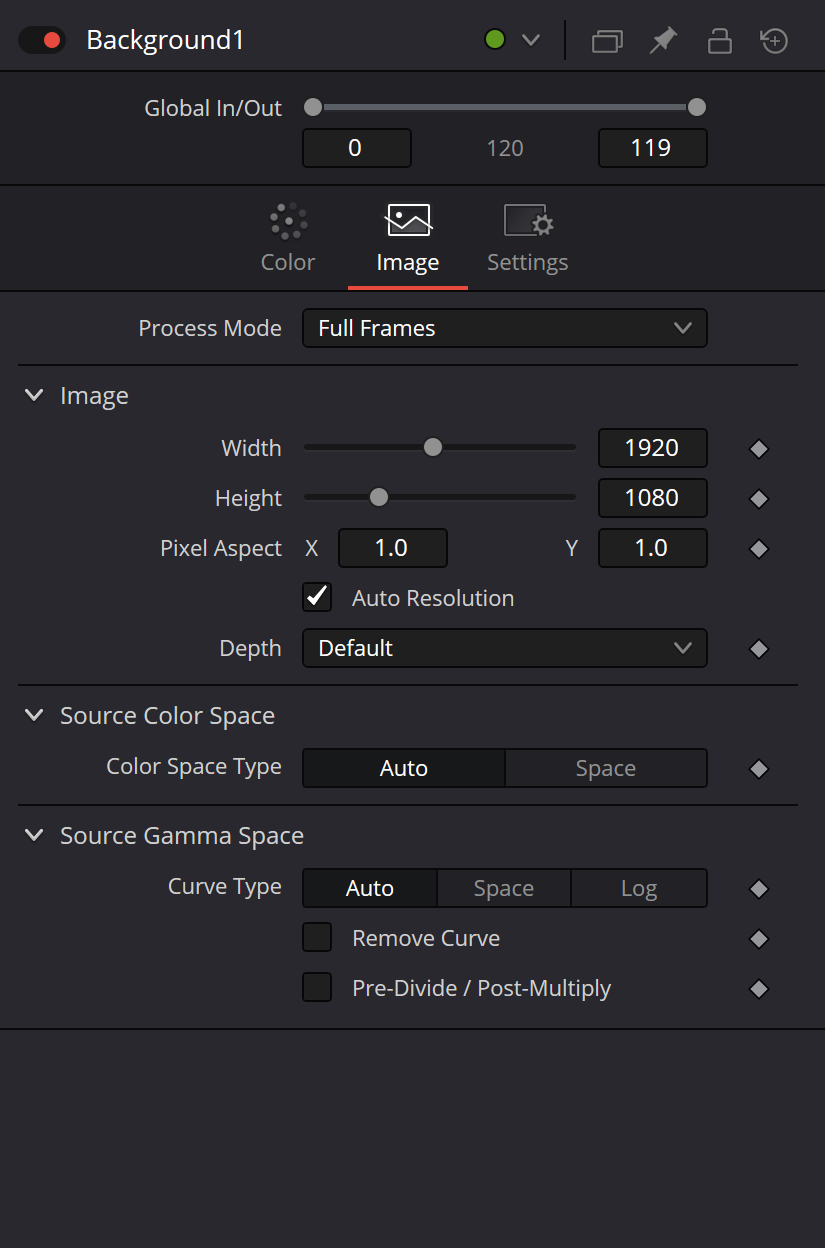
Task: Enable the Remove Curve checkbox
Action: (317, 938)
